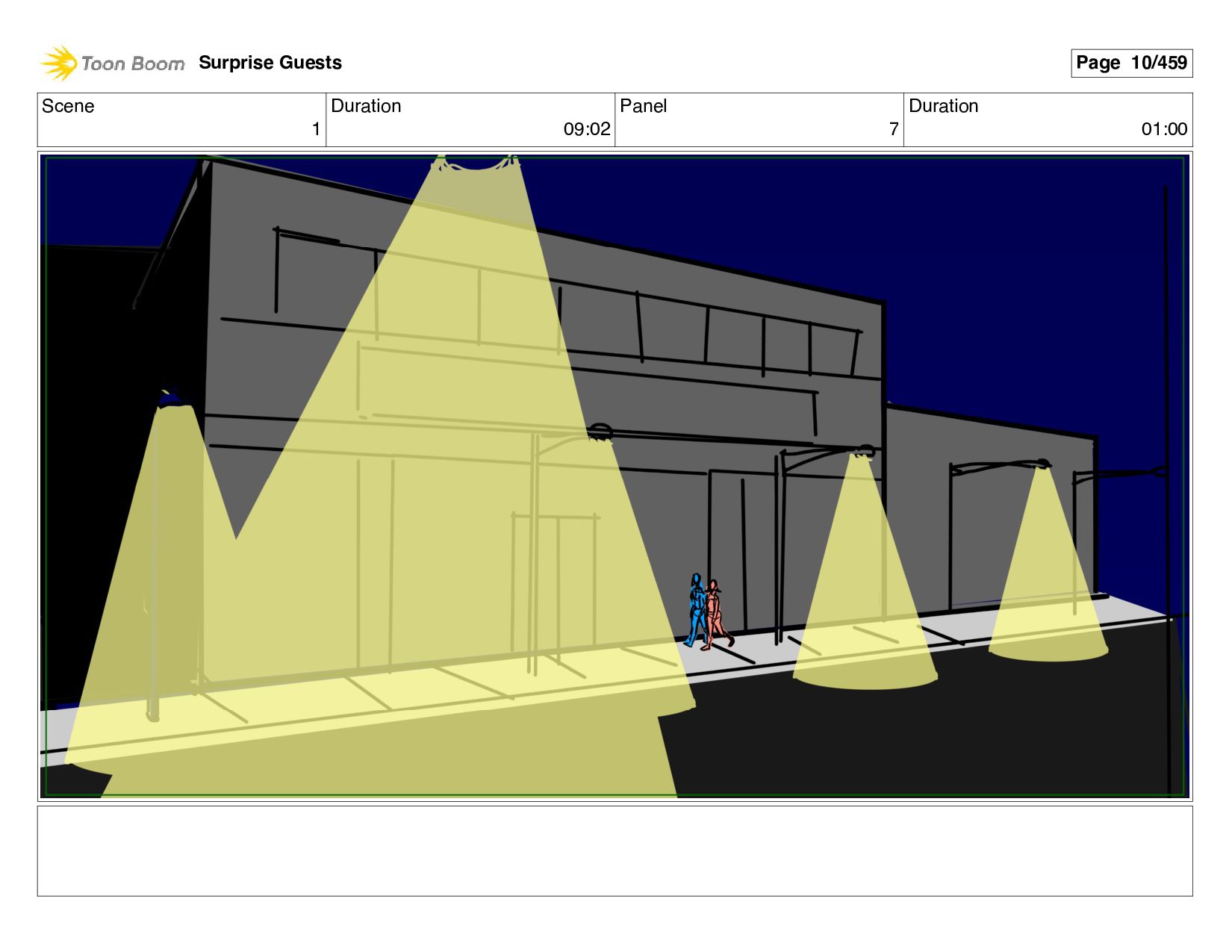Screen dimensions: 1232x952
Task: Click the 'Scene' header label
Action: coord(68,106)
